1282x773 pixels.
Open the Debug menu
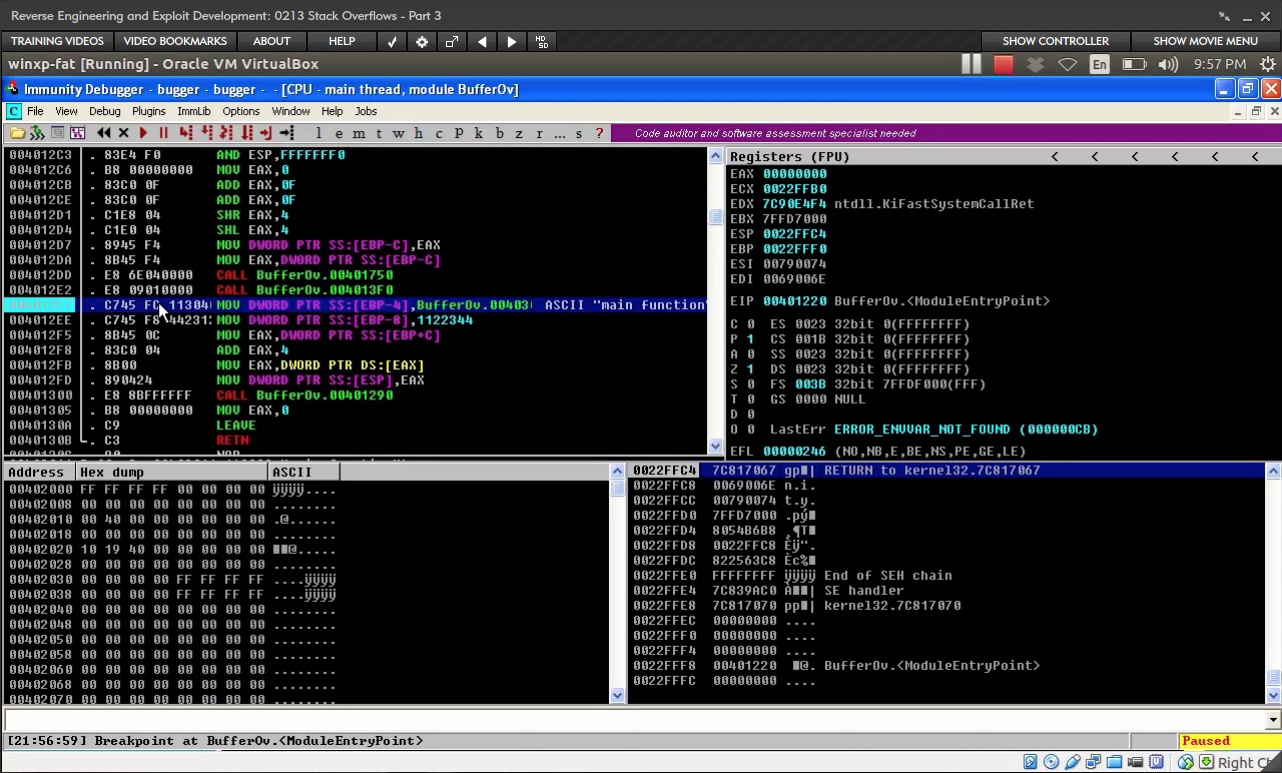click(x=104, y=111)
